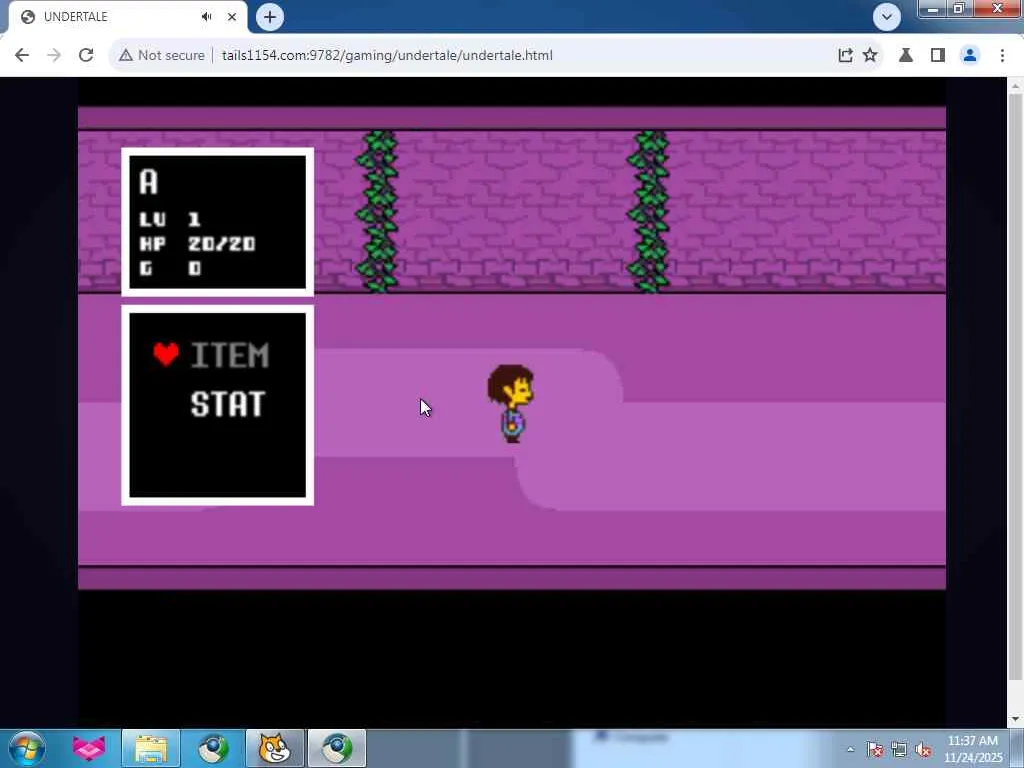1024x768 pixels.
Task: Click the red heart cursor
Action: point(166,354)
